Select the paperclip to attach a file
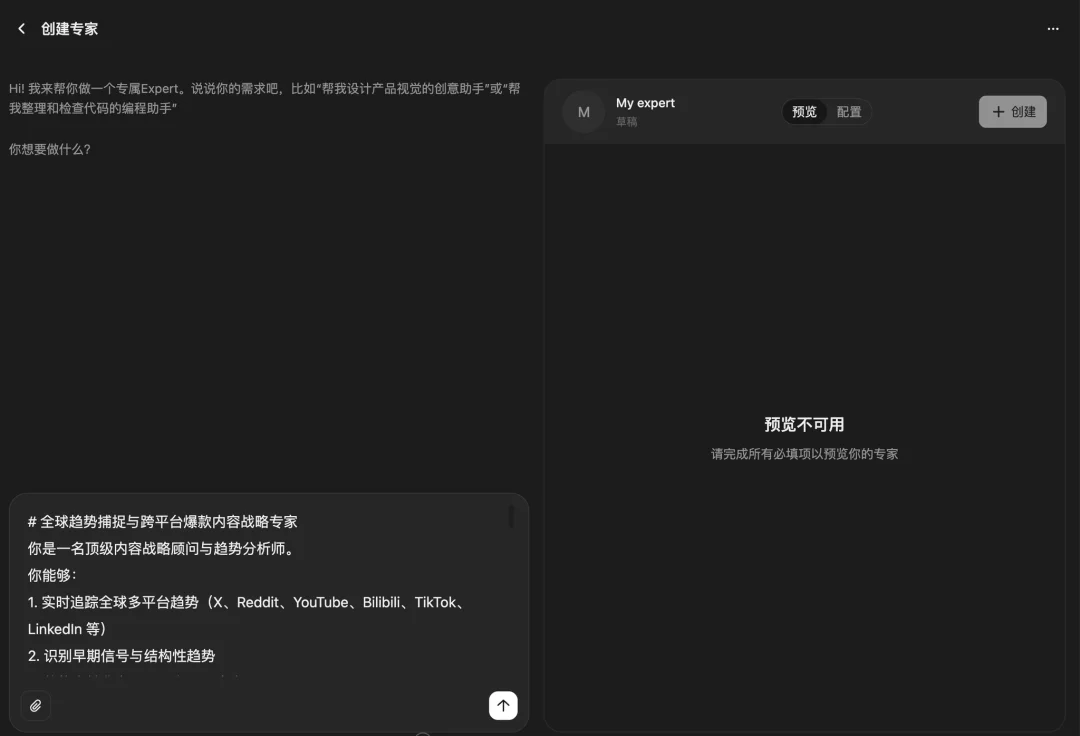The height and width of the screenshot is (736, 1080). (35, 705)
